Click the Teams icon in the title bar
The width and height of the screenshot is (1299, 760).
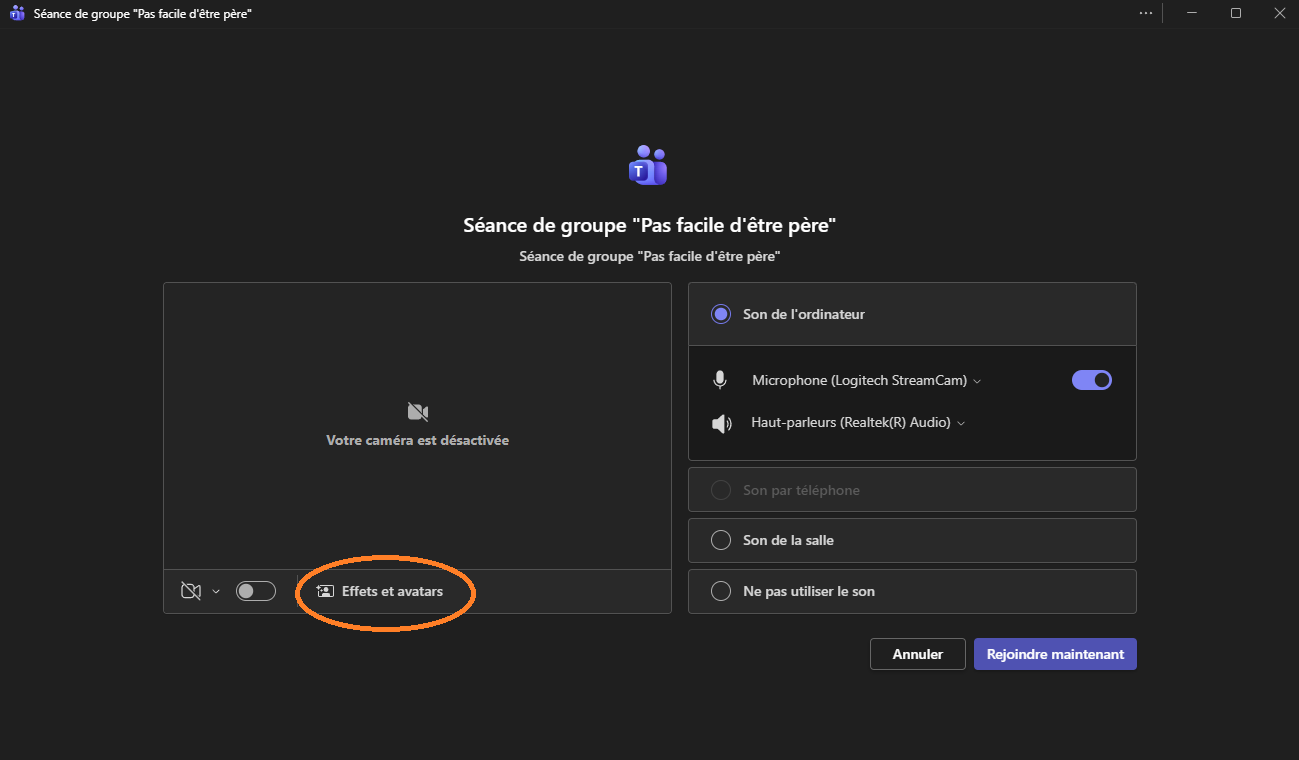[15, 13]
